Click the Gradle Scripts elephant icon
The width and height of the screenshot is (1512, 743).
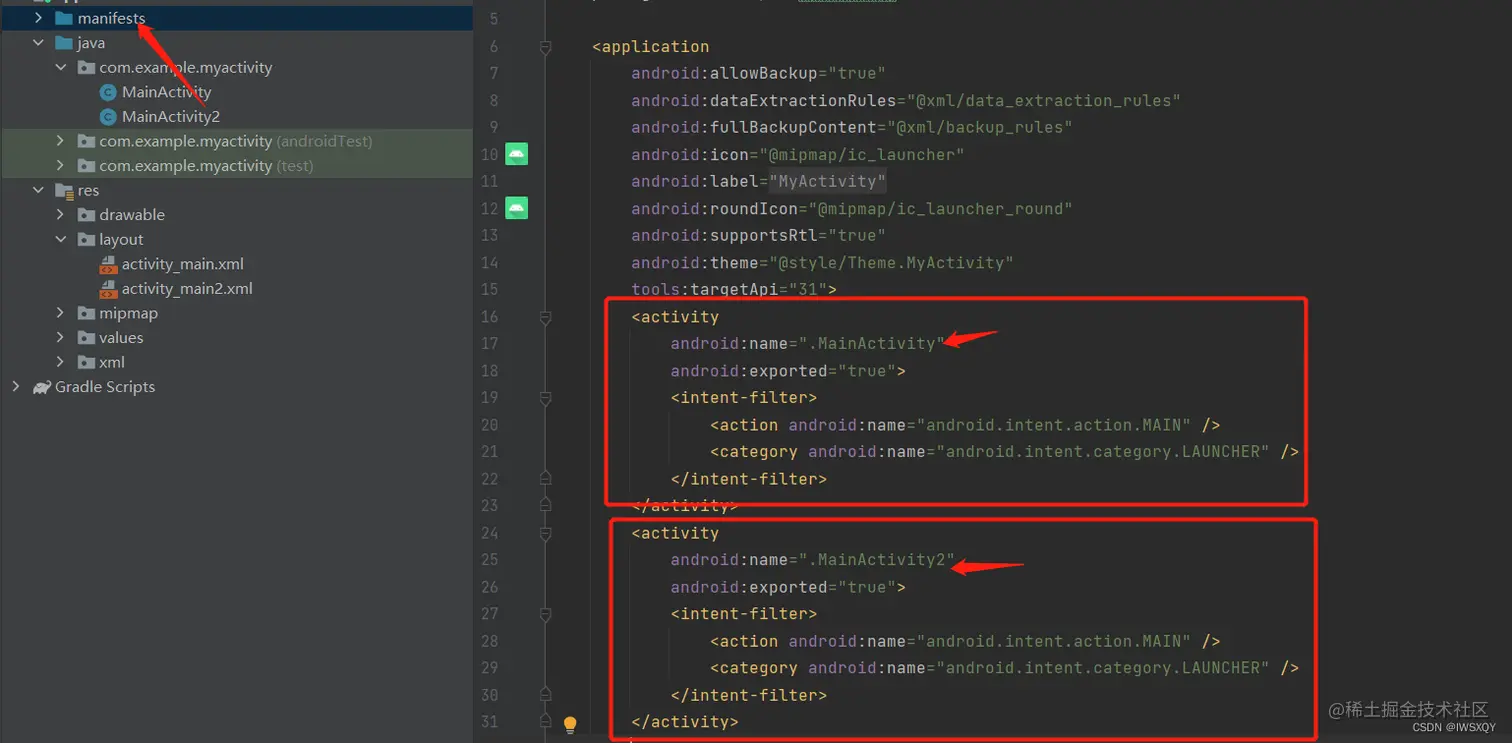click(41, 387)
